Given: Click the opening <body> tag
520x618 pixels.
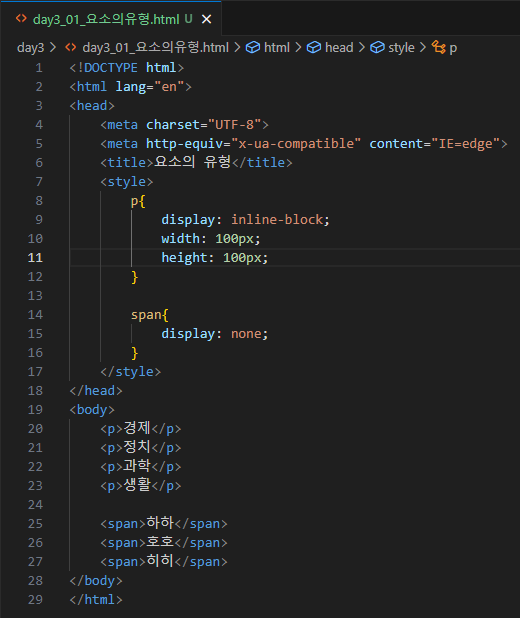Looking at the screenshot, I should pyautogui.click(x=92, y=410).
